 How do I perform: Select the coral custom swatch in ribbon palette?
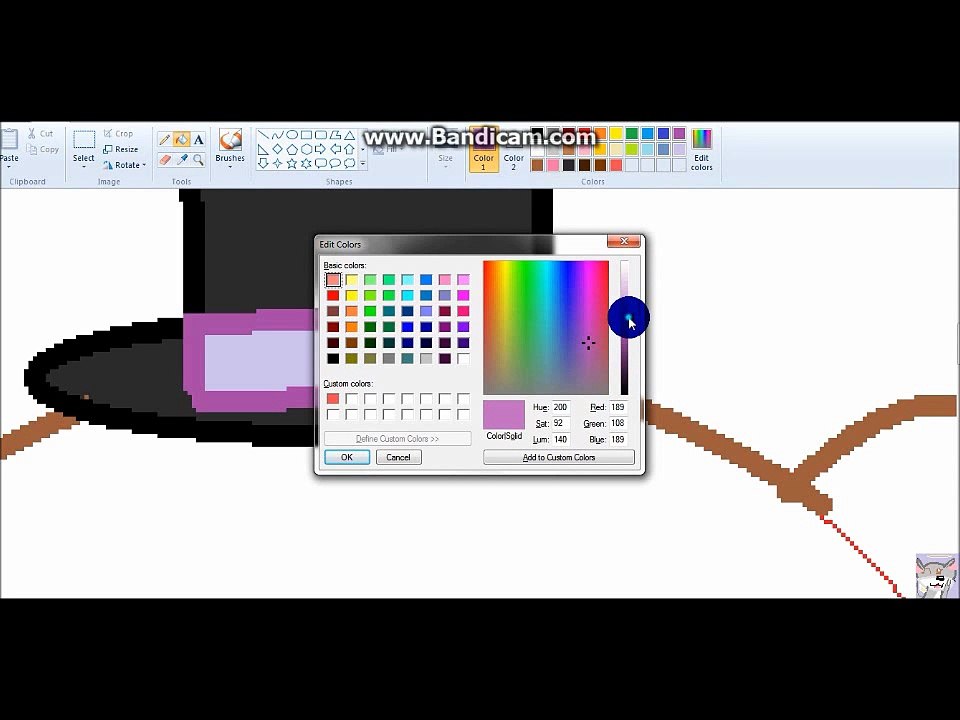click(616, 165)
